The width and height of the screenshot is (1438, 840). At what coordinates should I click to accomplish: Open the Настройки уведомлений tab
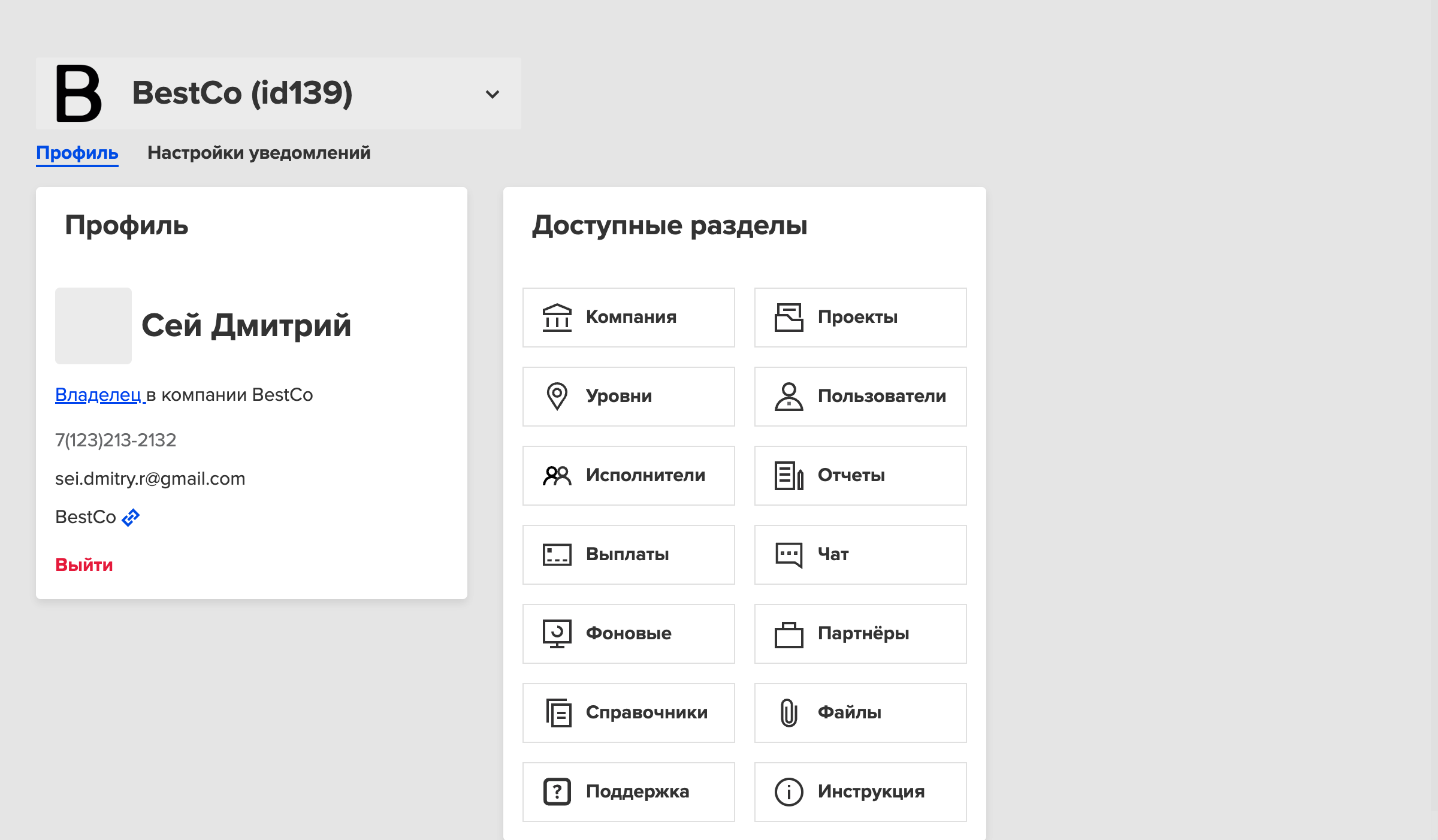259,153
